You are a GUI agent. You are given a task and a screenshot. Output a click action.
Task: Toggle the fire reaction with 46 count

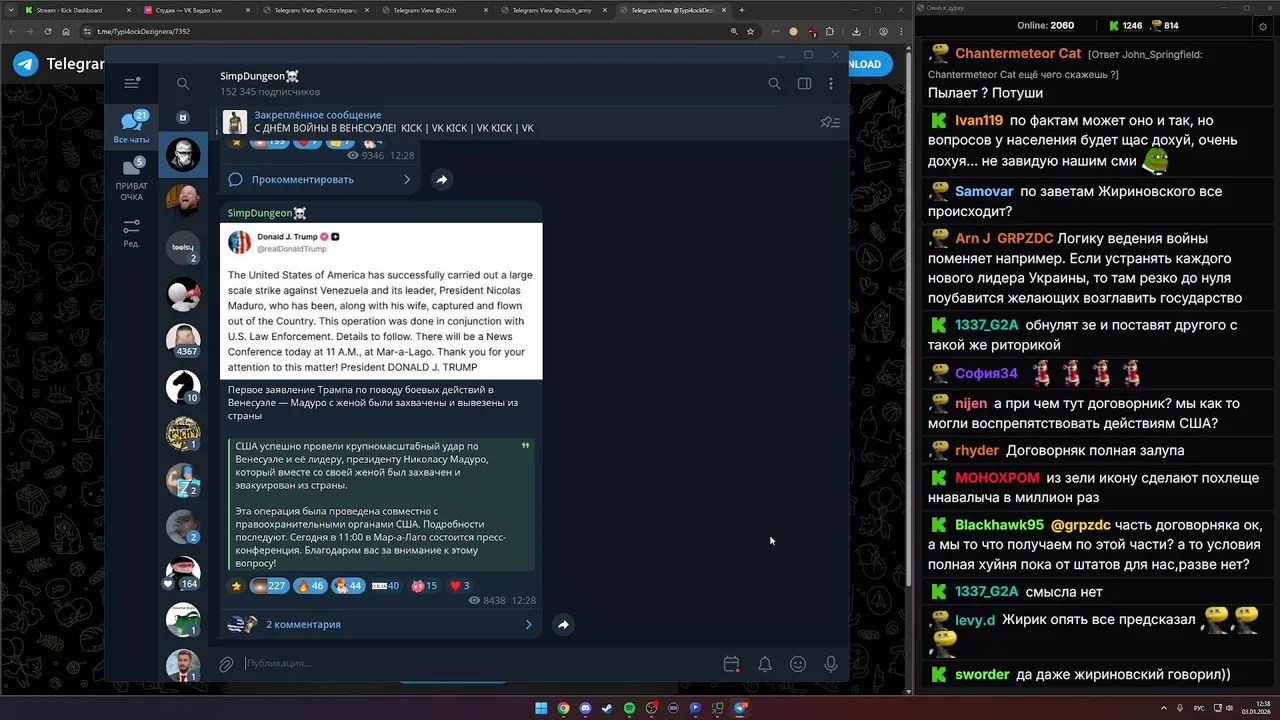coord(310,586)
